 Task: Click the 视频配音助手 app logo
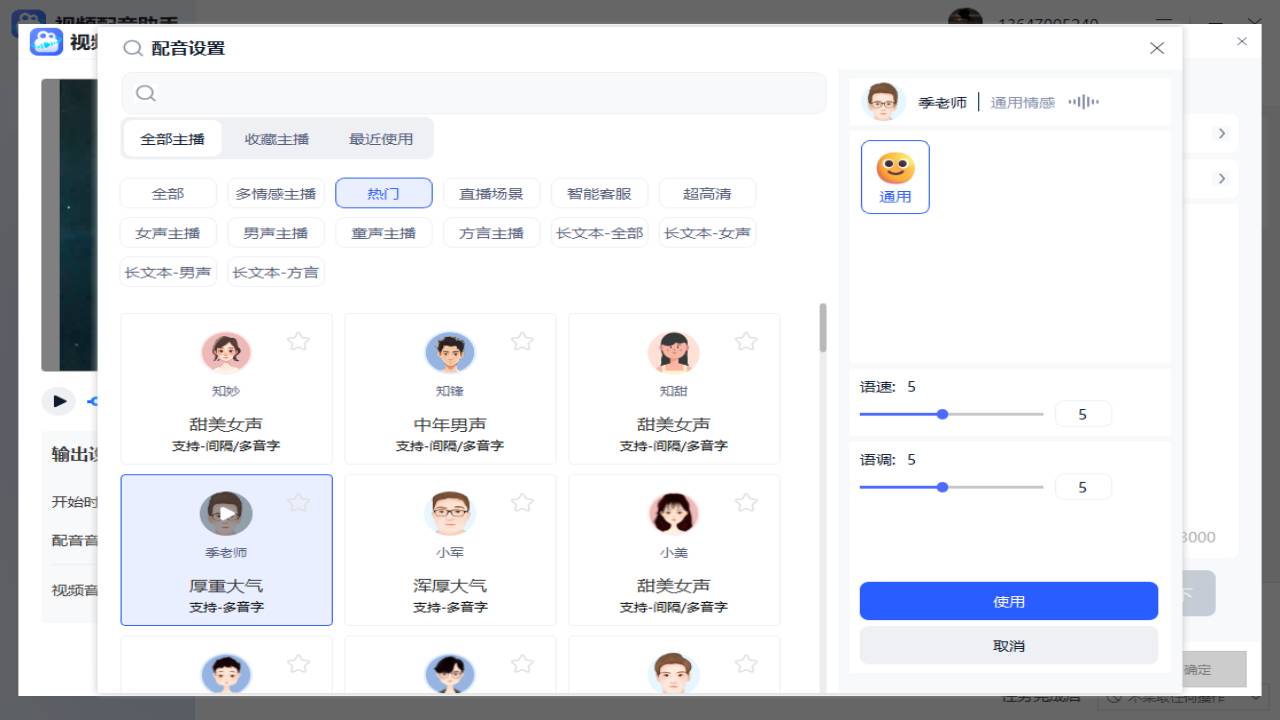click(46, 41)
